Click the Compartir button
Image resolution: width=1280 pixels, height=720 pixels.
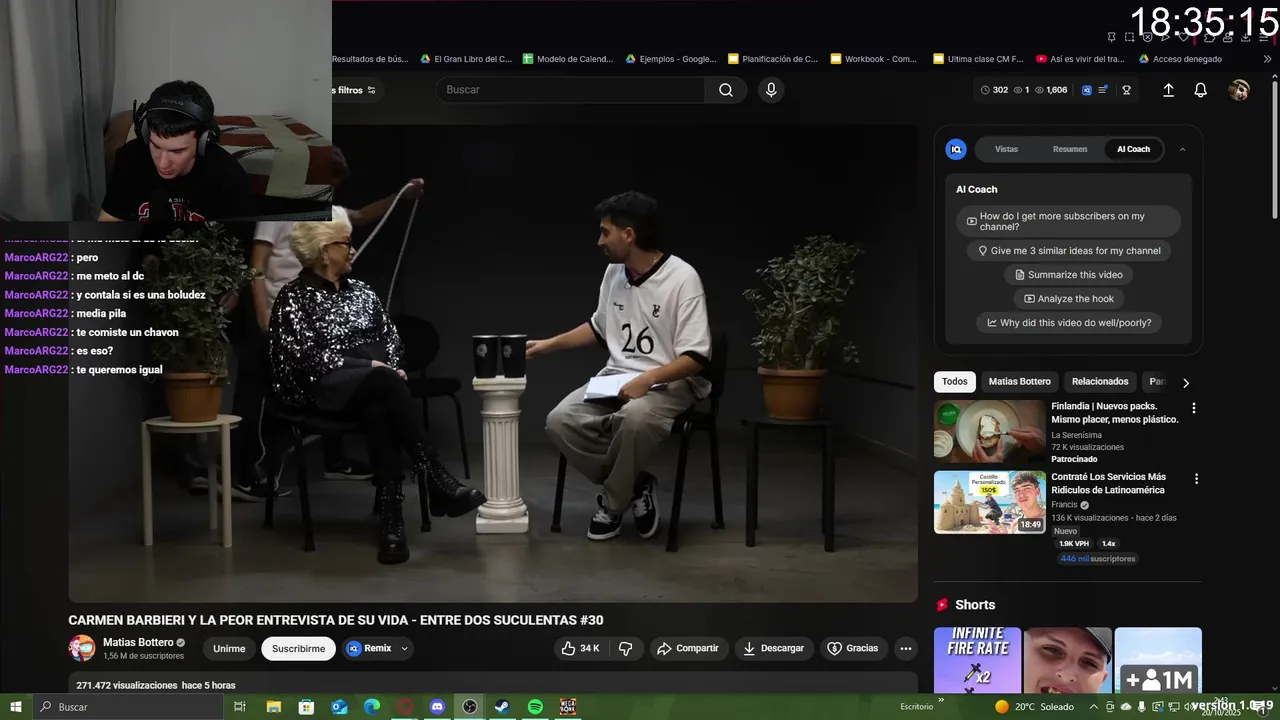point(688,648)
